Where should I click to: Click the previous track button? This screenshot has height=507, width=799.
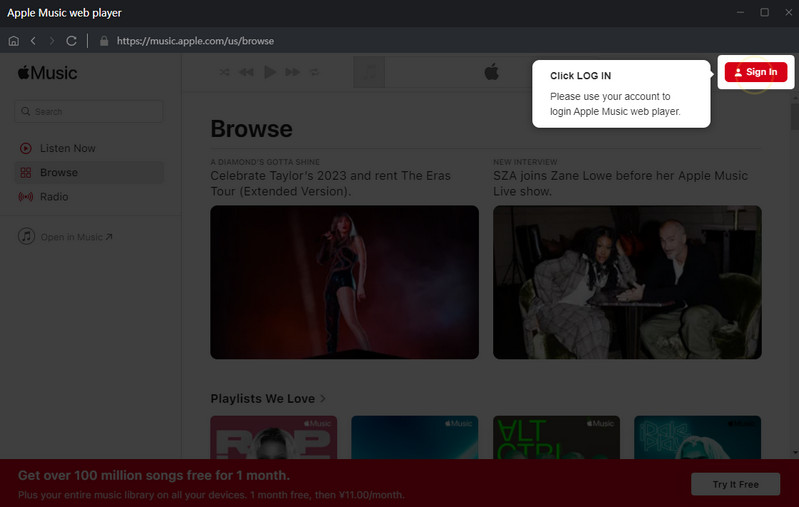coord(247,72)
